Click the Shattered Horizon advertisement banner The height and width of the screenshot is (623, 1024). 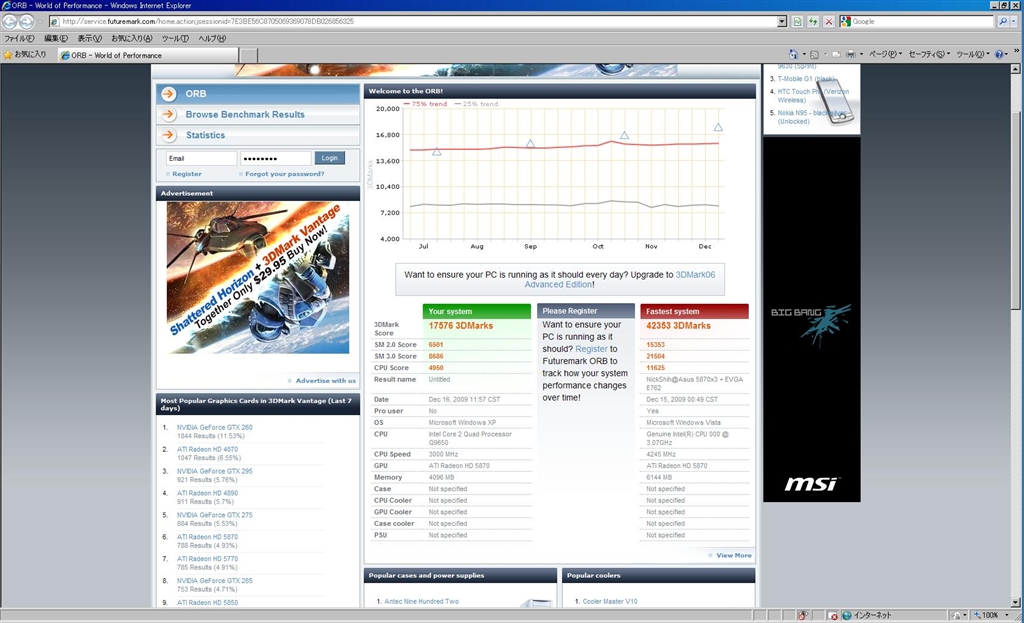(257, 278)
